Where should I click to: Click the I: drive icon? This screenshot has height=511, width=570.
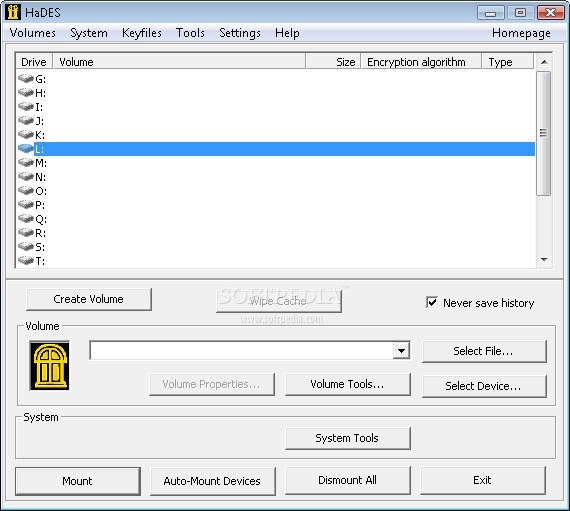(26, 106)
